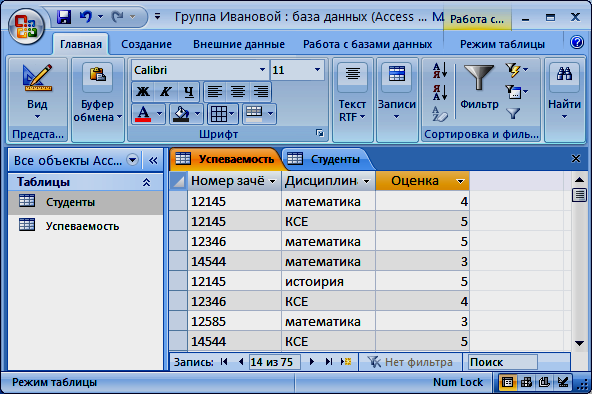Screen dimensions: 592x394
Task: Open the fill color dropdown arrow
Action: [x=197, y=114]
